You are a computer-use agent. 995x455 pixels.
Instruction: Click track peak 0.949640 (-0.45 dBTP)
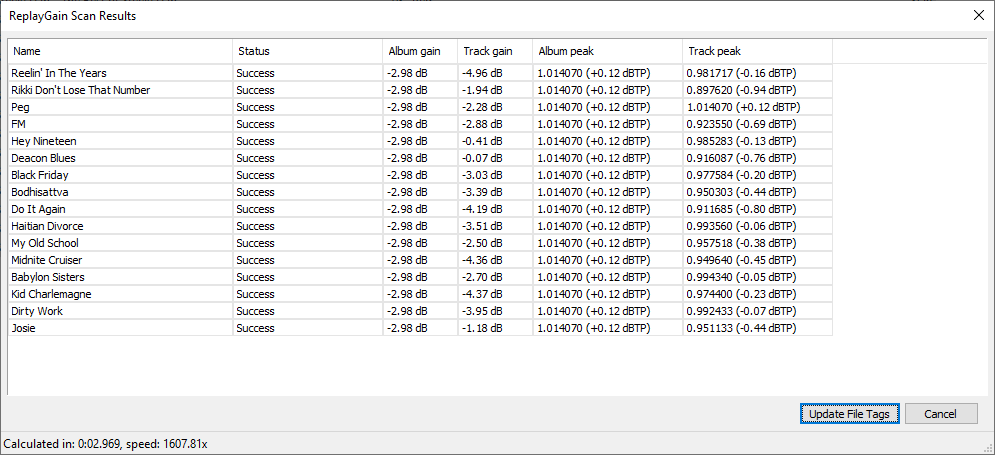coord(741,260)
